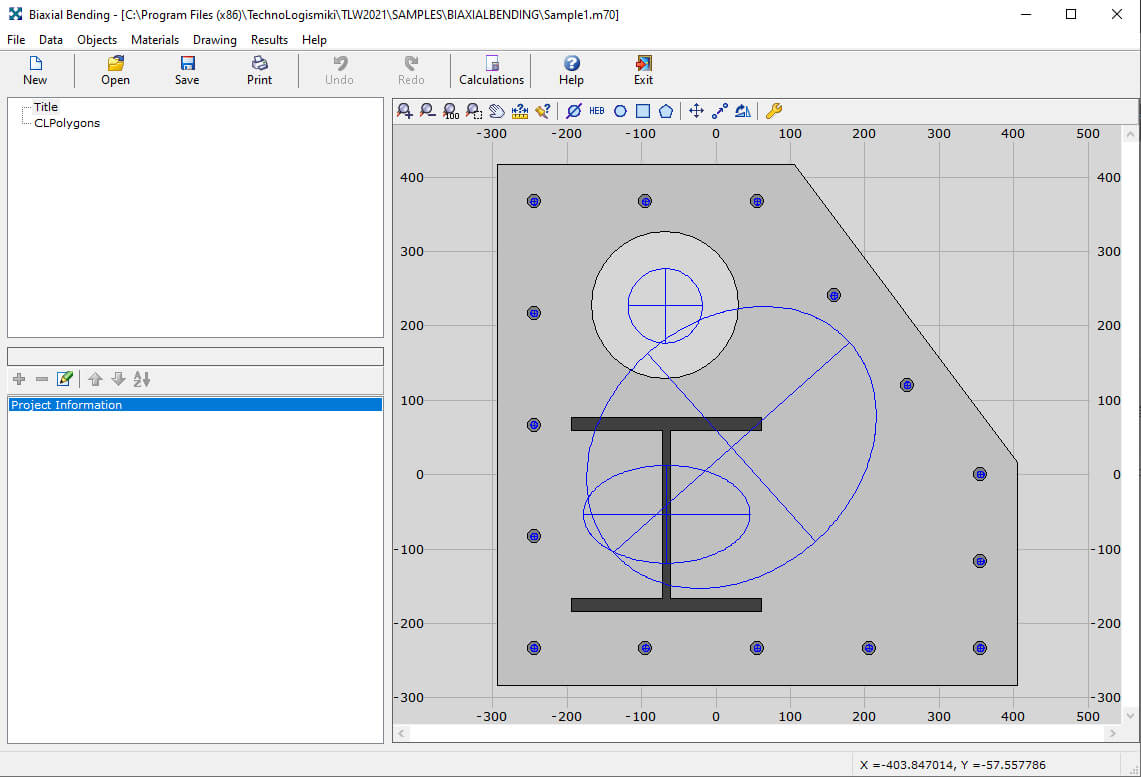Click the canvas horizontal scrollbar right arrow
This screenshot has width=1141, height=777.
click(x=1110, y=734)
